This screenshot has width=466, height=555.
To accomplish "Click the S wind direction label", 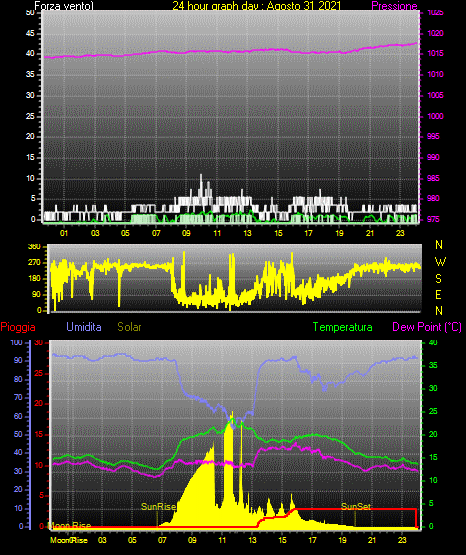I will tap(438, 279).
